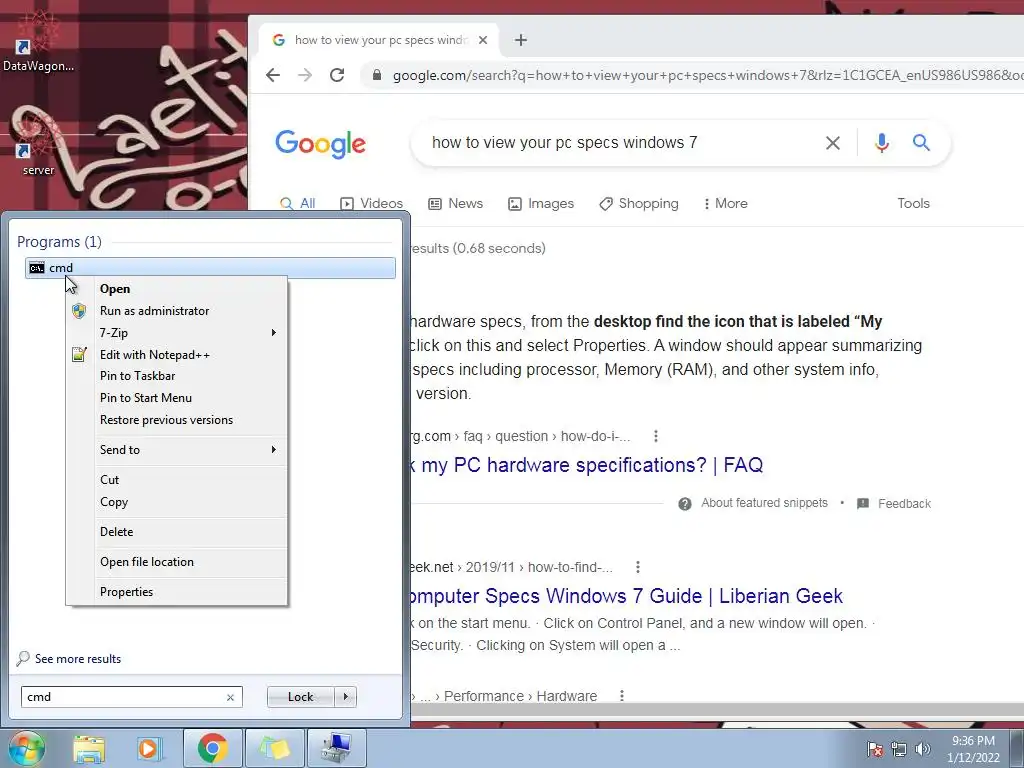Reload the Chrome page
This screenshot has height=768, width=1024.
click(x=337, y=75)
